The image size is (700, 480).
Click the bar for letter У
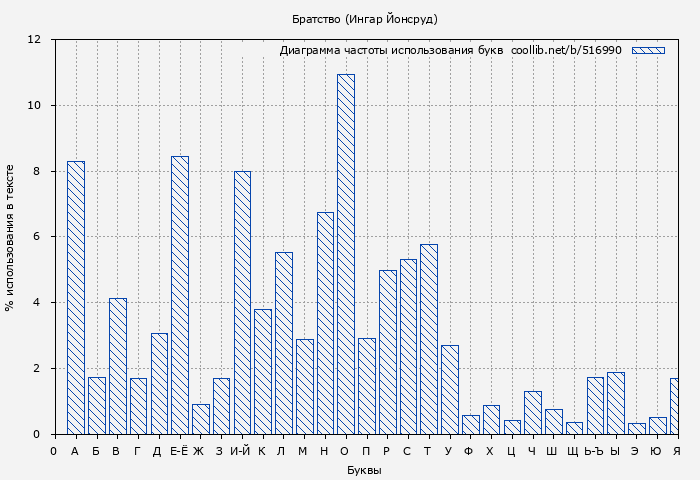point(450,389)
